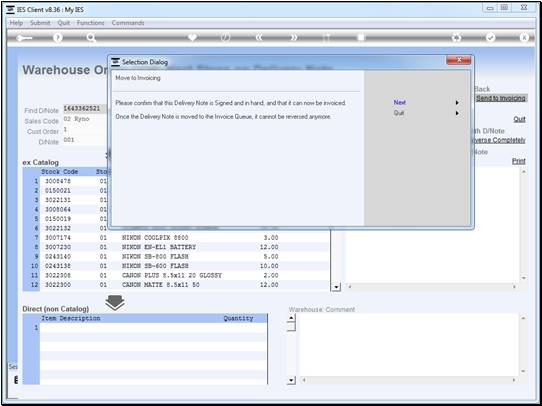The height and width of the screenshot is (406, 542).
Task: Click the key icon in the toolbar
Action: click(x=24, y=38)
